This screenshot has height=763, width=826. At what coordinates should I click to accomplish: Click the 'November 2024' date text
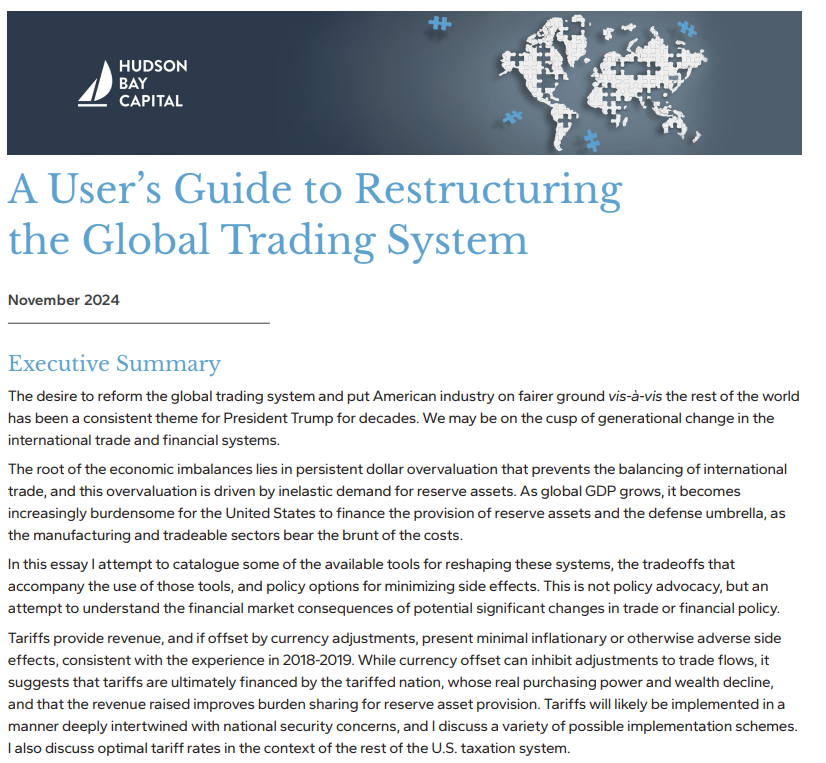coord(63,300)
